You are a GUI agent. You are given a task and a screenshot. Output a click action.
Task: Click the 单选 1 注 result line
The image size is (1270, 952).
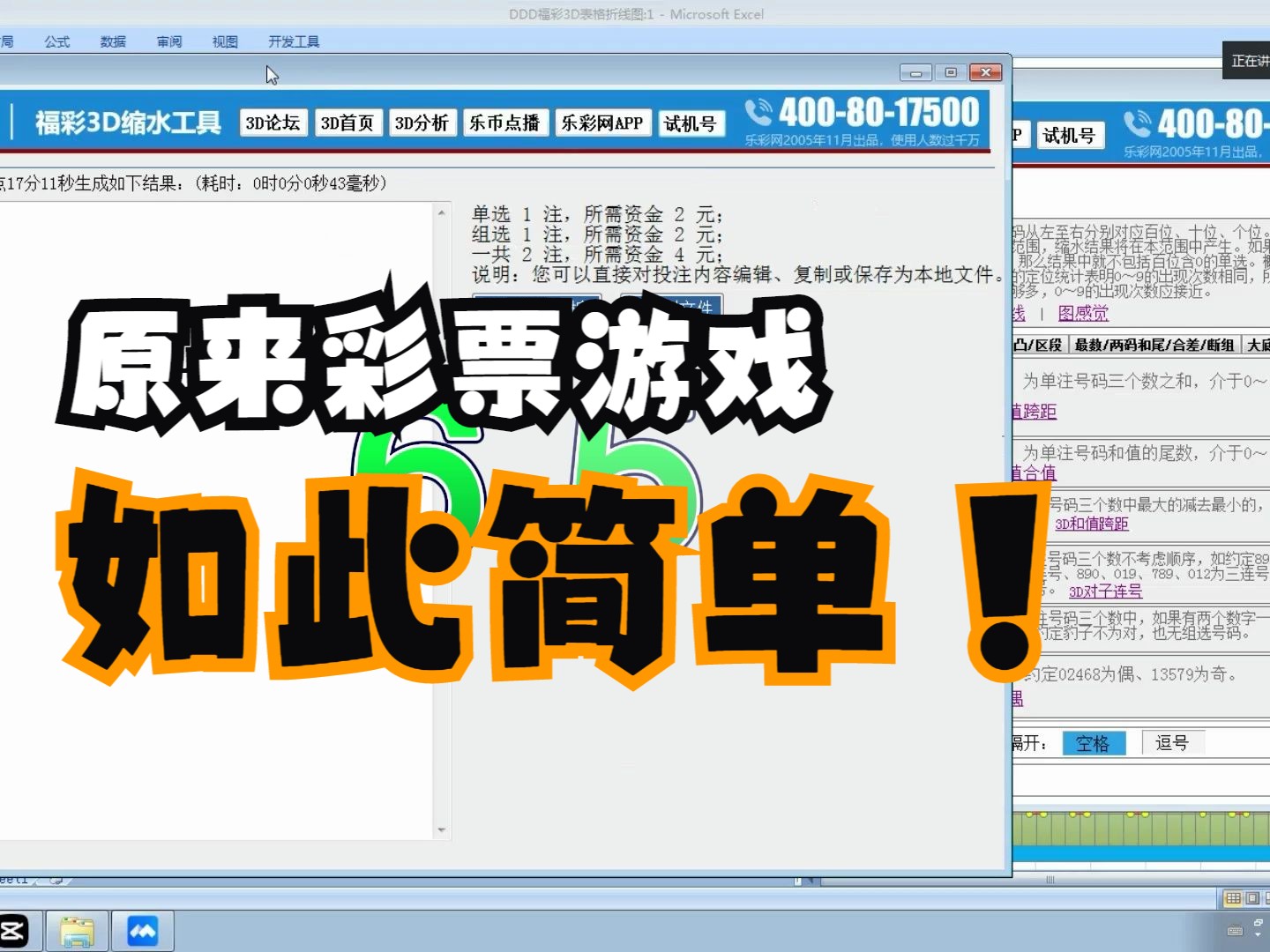coord(597,214)
